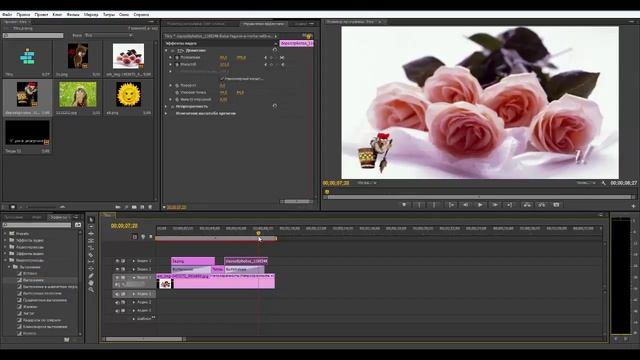This screenshot has height=360, width=640.
Task: Reset the Непрозрачность effect parameters
Action: pos(275,106)
